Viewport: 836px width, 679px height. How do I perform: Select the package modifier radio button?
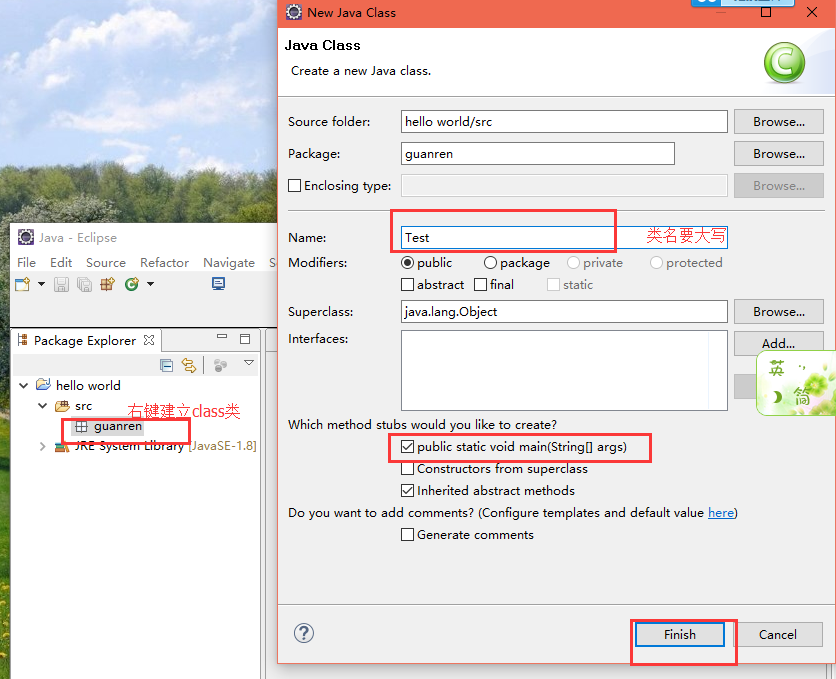[x=490, y=263]
